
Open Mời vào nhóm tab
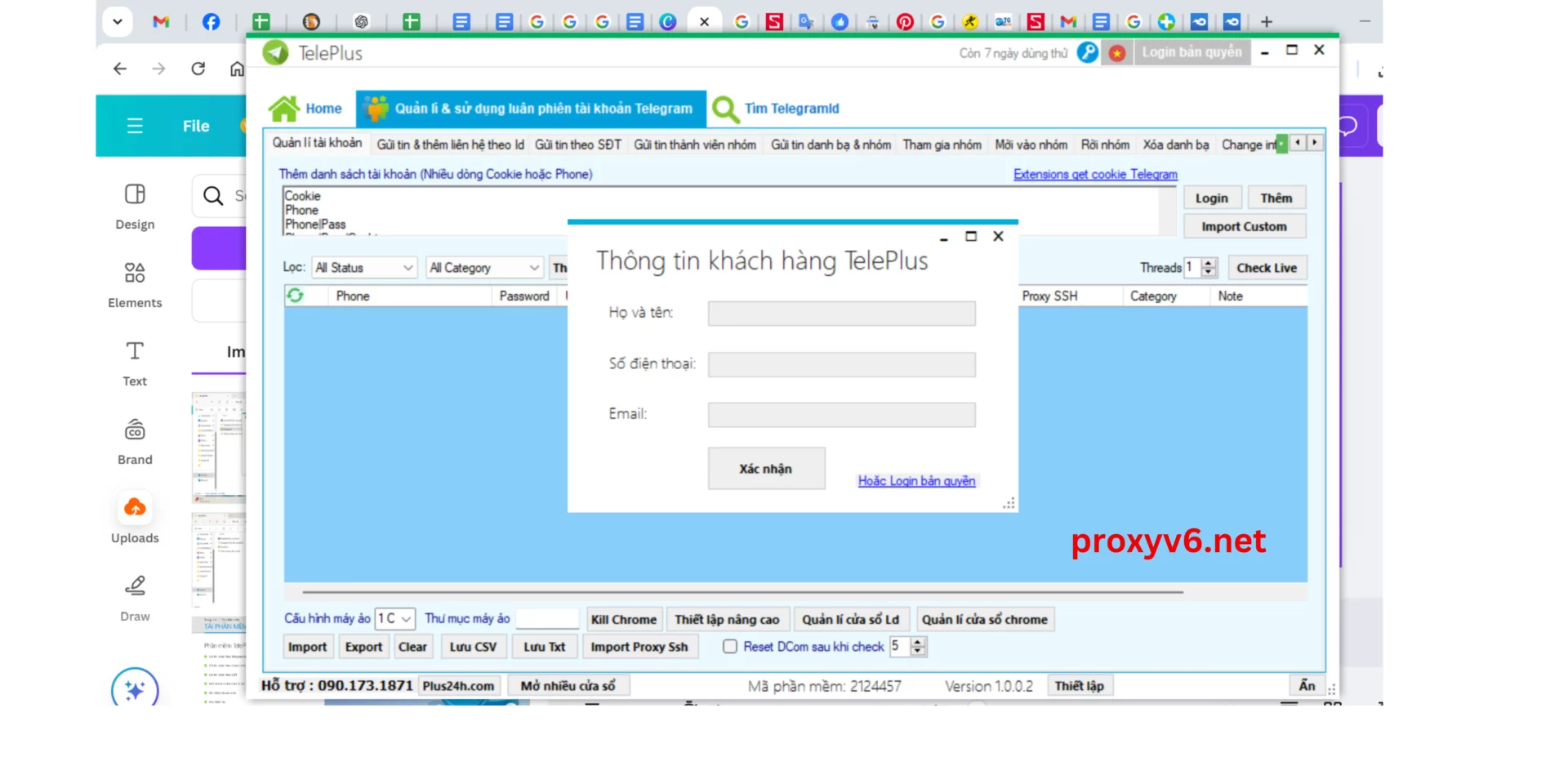click(1031, 145)
